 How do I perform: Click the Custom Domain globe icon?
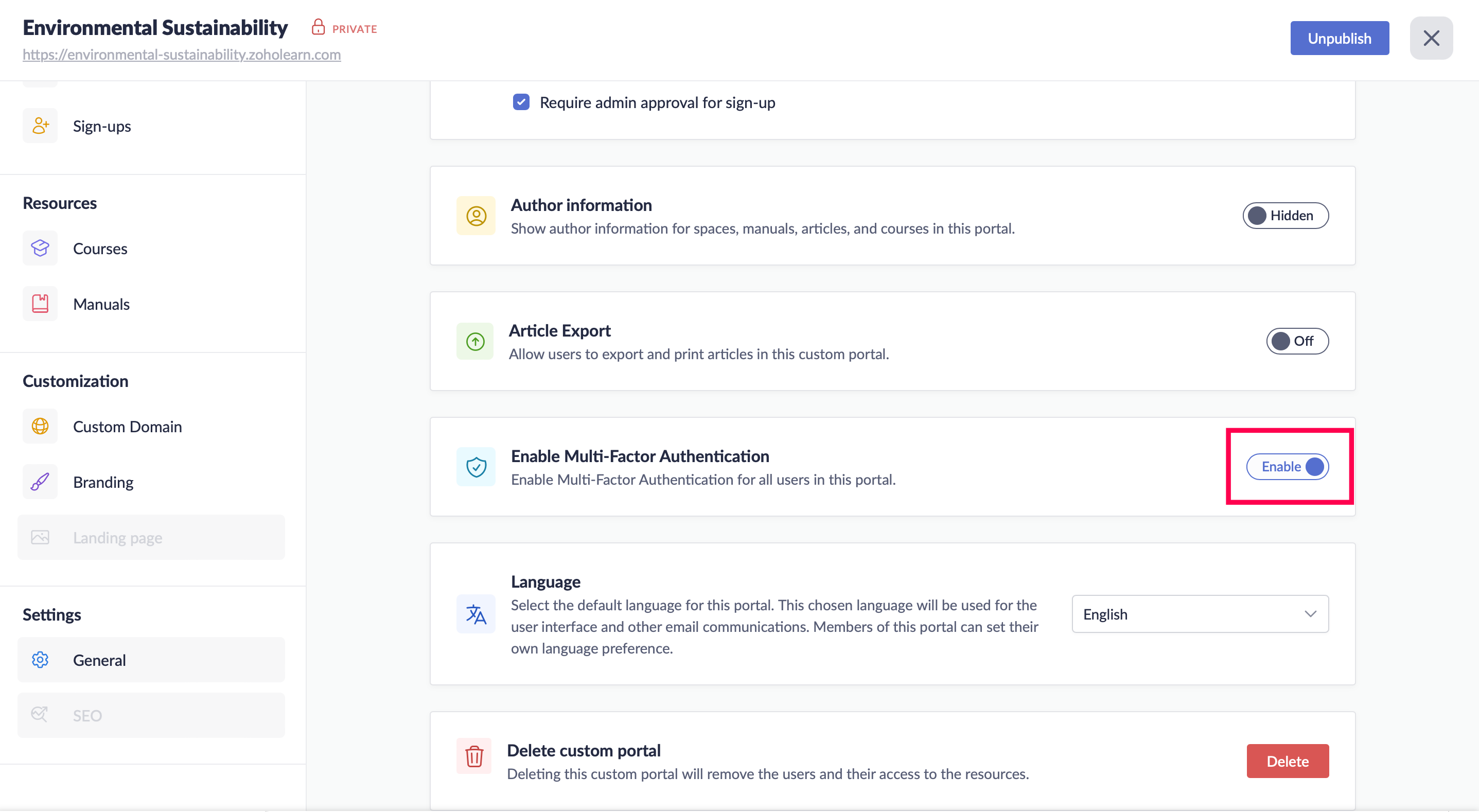click(x=40, y=426)
